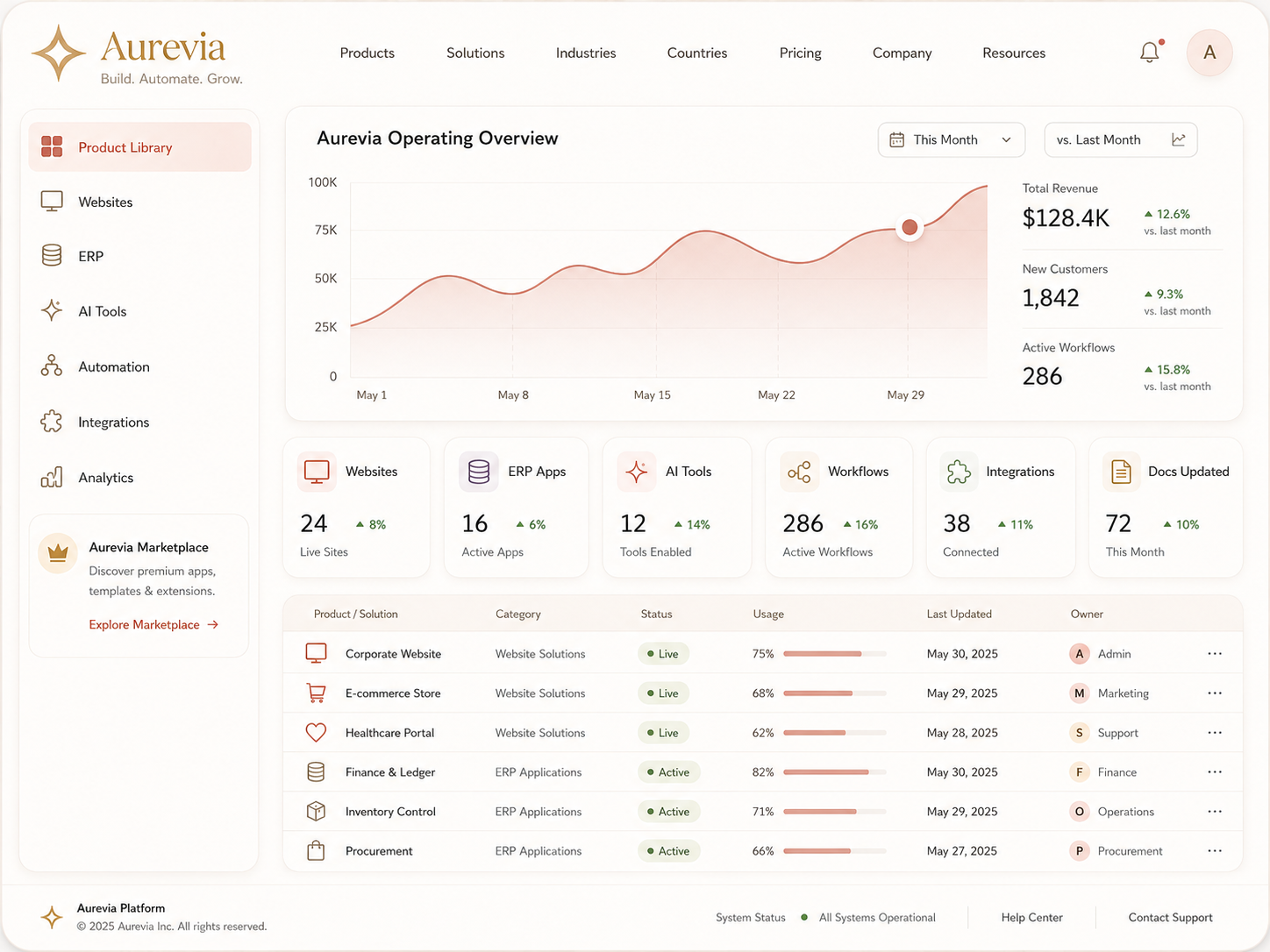Toggle the vs. Last Month comparison

(1121, 139)
